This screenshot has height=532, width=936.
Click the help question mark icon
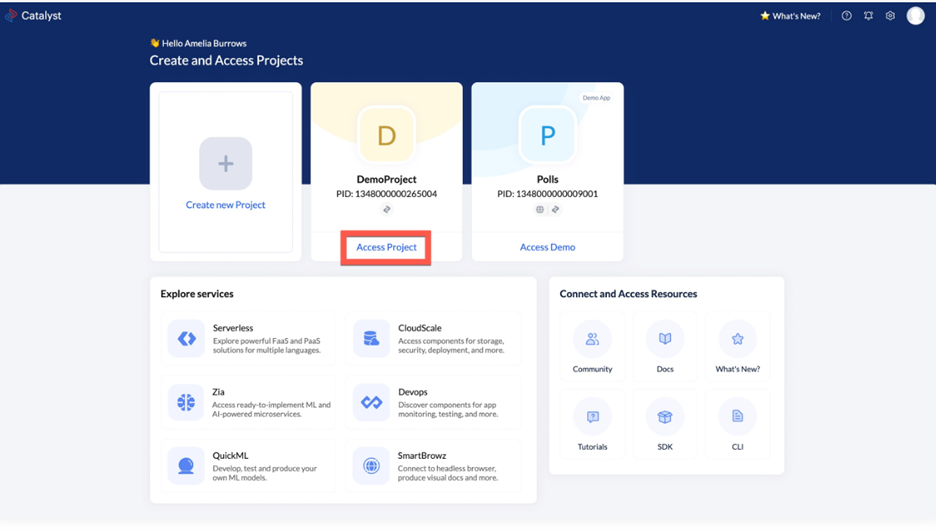[846, 16]
